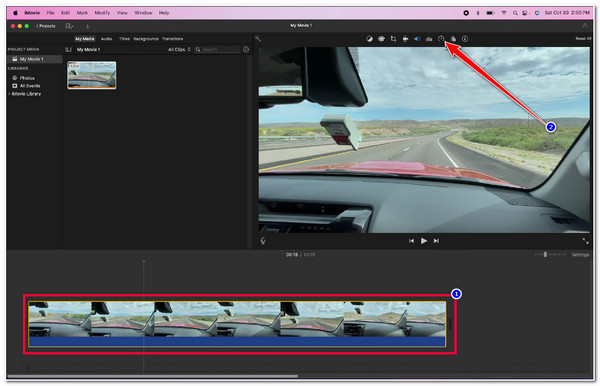
Task: Click the viewer video preview image
Action: click(424, 140)
